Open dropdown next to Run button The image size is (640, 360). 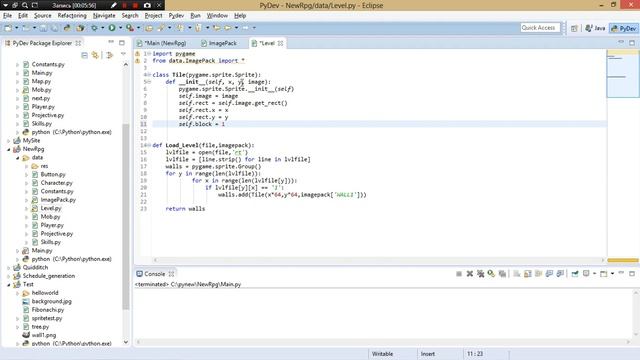coord(120,28)
